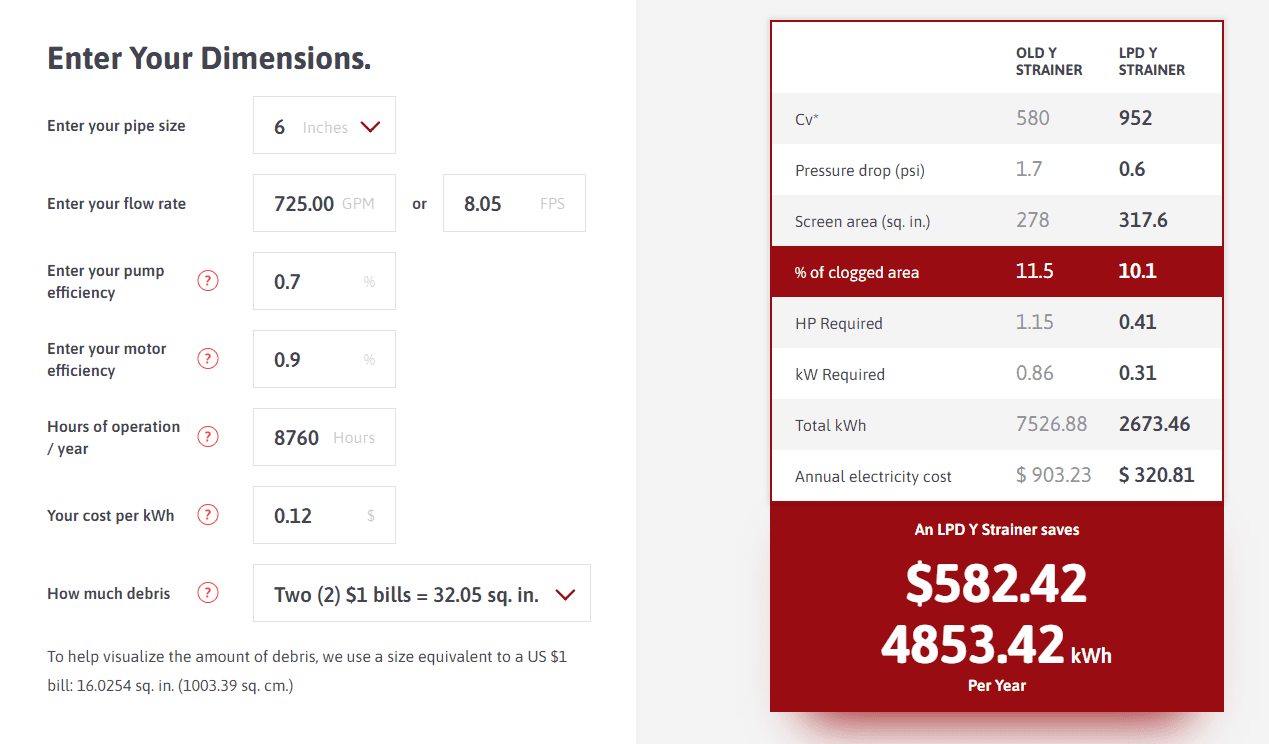
Task: Select the pipe size field showing 6 inches
Action: click(324, 125)
